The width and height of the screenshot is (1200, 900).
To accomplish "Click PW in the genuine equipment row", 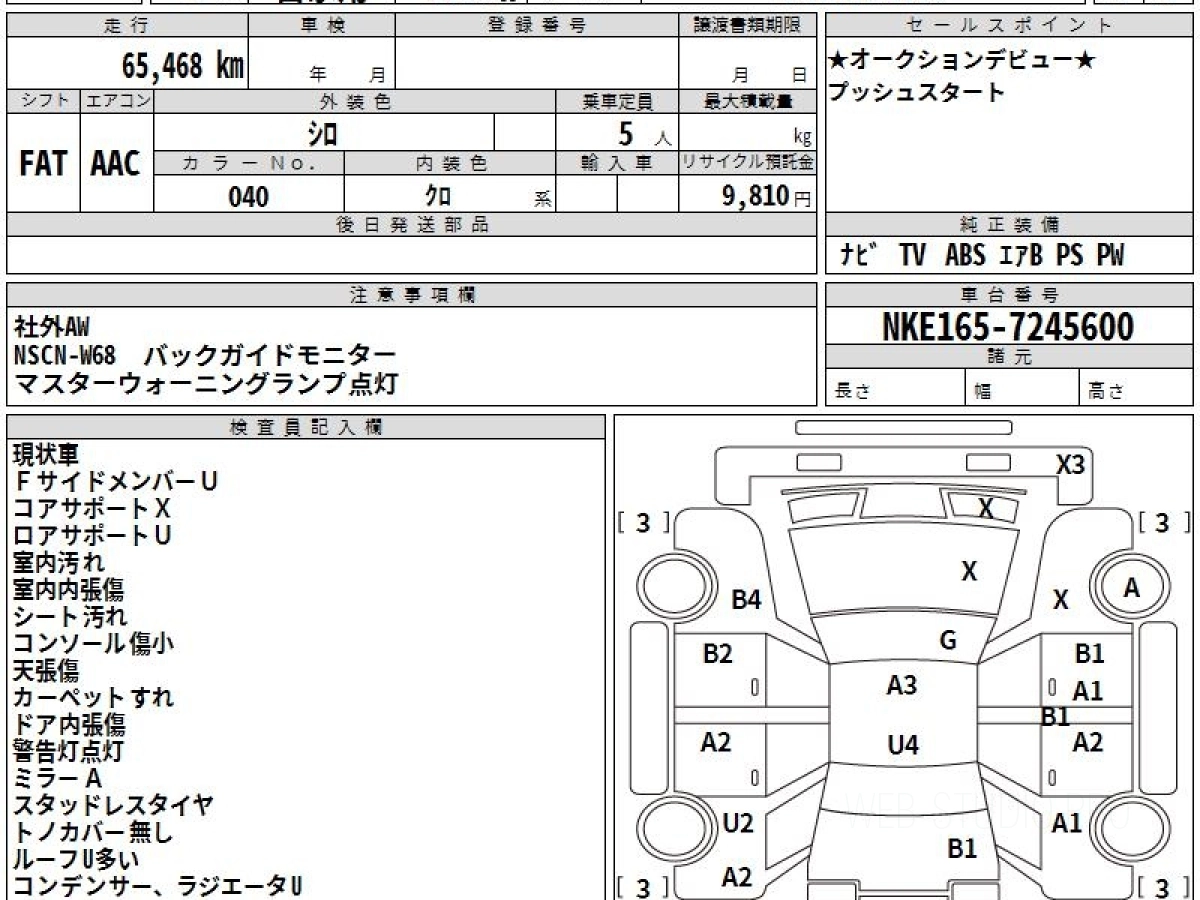I will point(1110,256).
